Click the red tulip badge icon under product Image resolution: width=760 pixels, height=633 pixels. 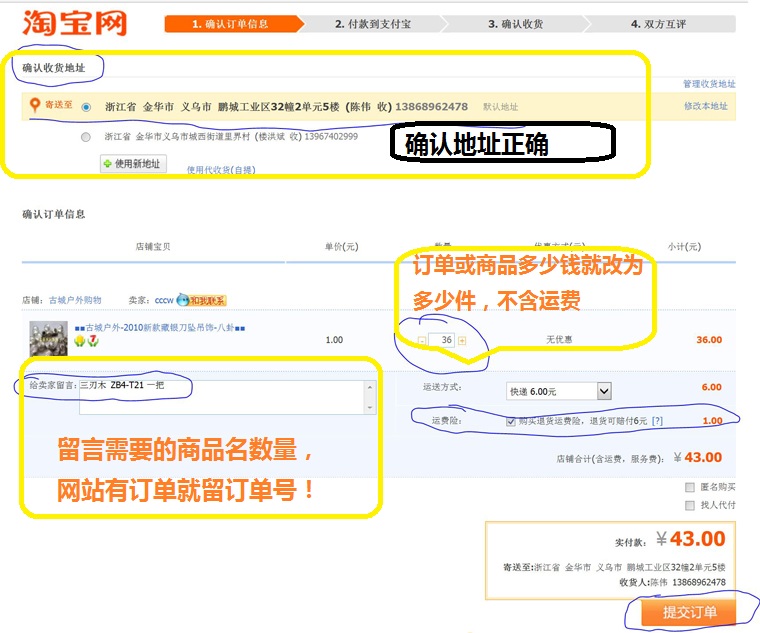pos(94,342)
